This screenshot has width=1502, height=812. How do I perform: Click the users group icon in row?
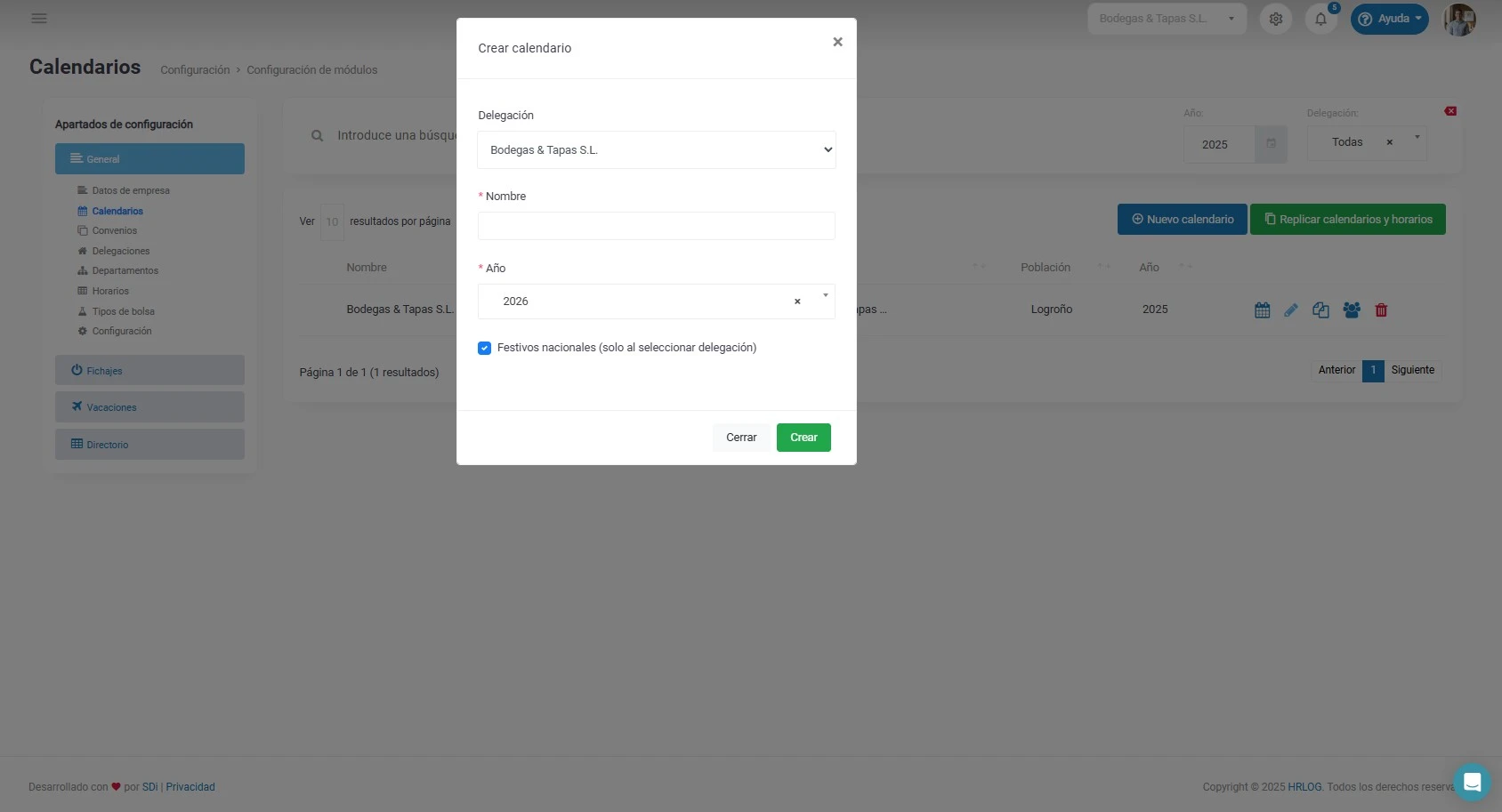coord(1352,310)
